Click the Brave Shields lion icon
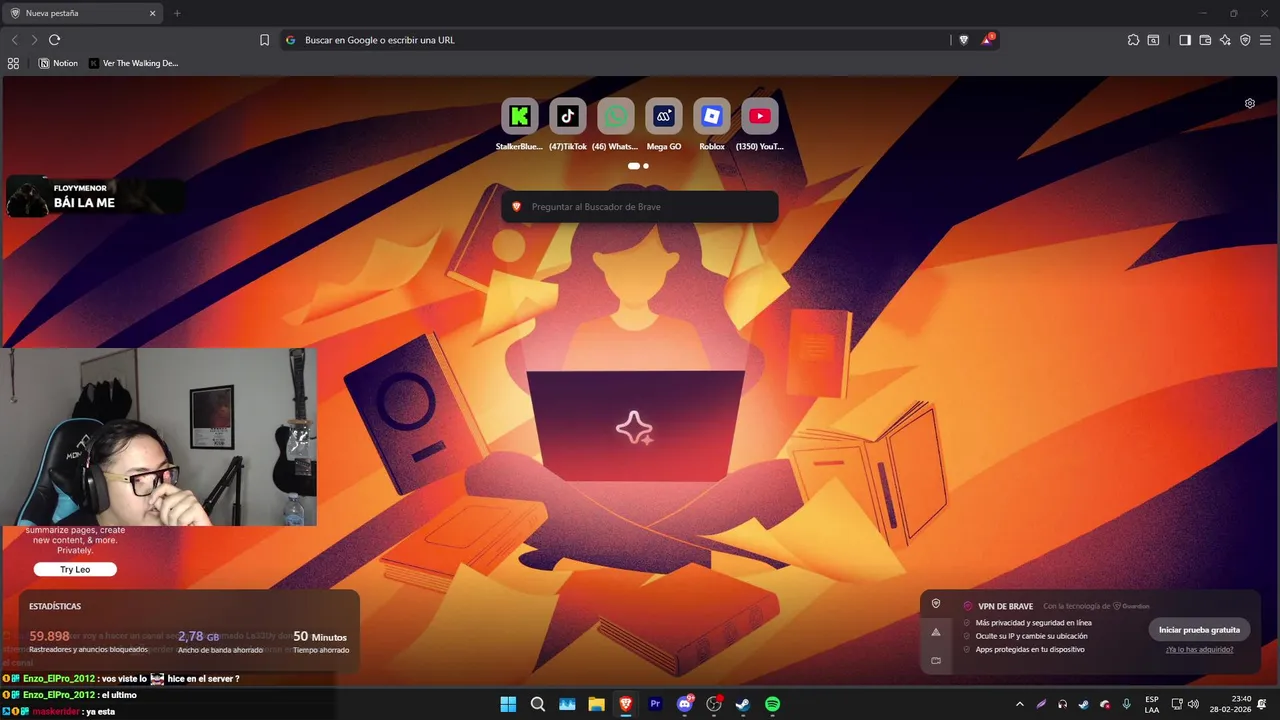Viewport: 1280px width, 720px height. tap(964, 40)
